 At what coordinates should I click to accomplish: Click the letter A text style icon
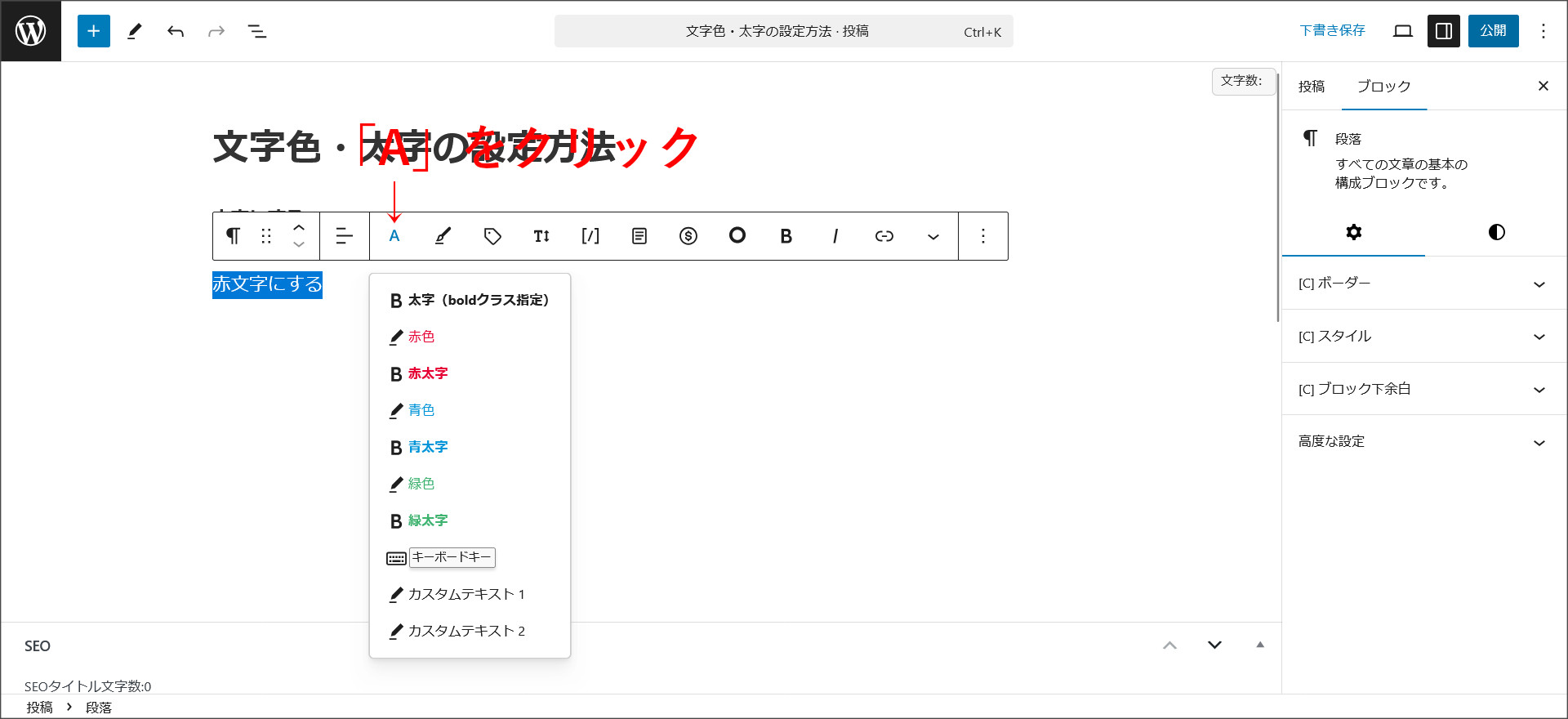394,236
